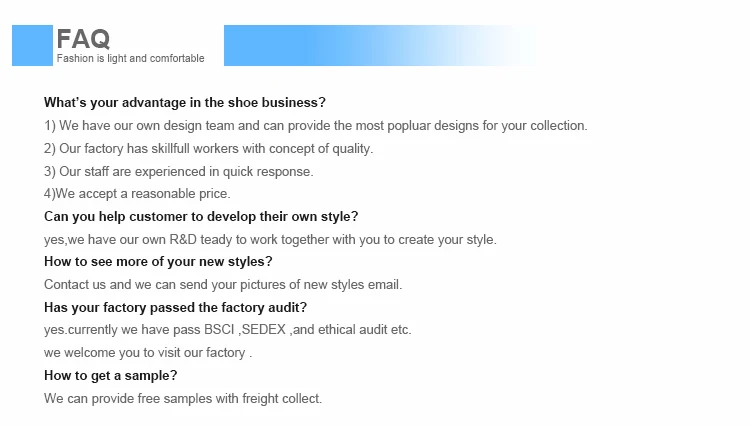Image resolution: width=750 pixels, height=425 pixels.
Task: Click the answer mentioning the R&D team
Action: (x=270, y=239)
